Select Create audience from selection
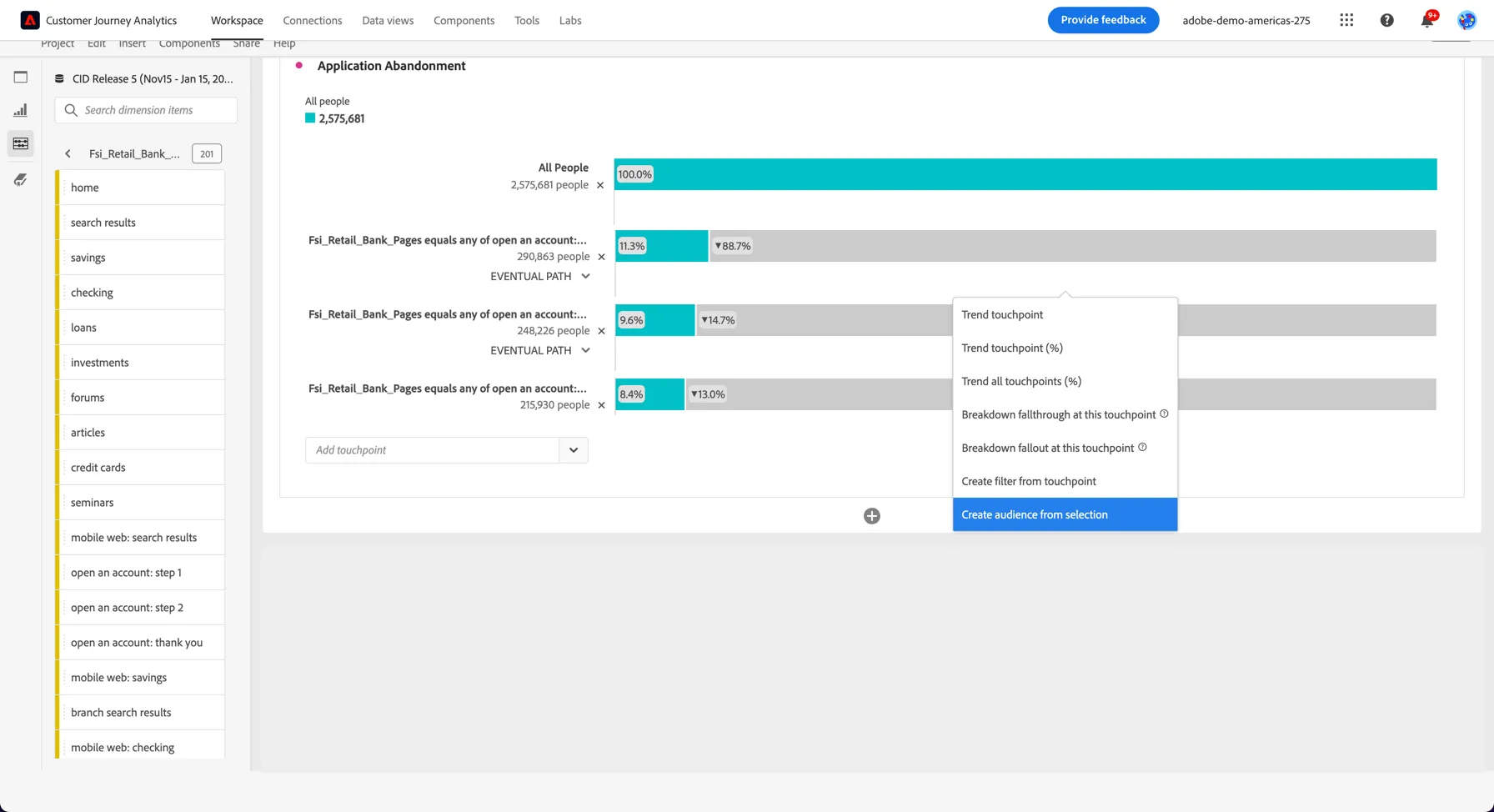This screenshot has width=1494, height=812. (1065, 514)
